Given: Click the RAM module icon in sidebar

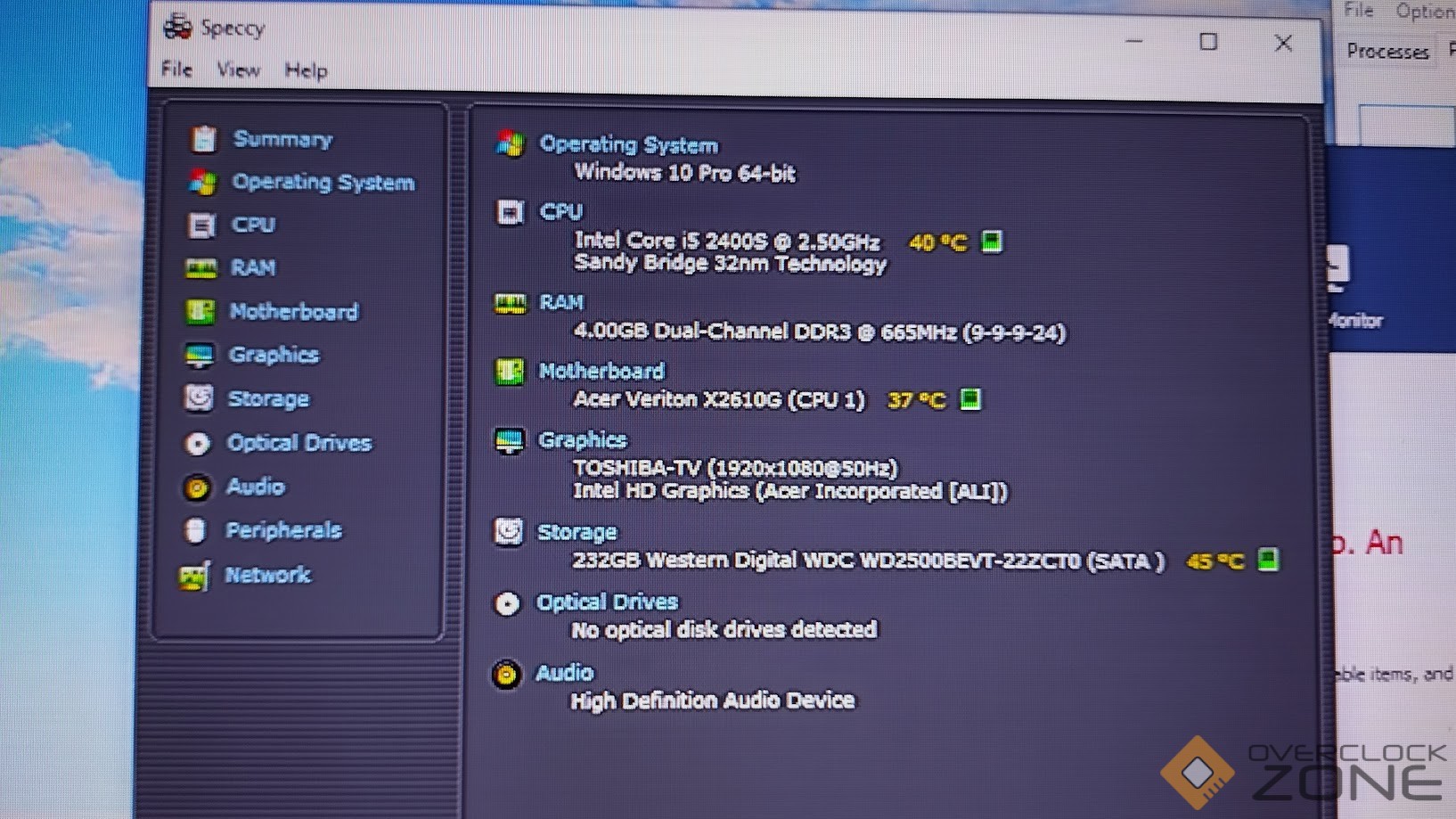Looking at the screenshot, I should [x=200, y=268].
